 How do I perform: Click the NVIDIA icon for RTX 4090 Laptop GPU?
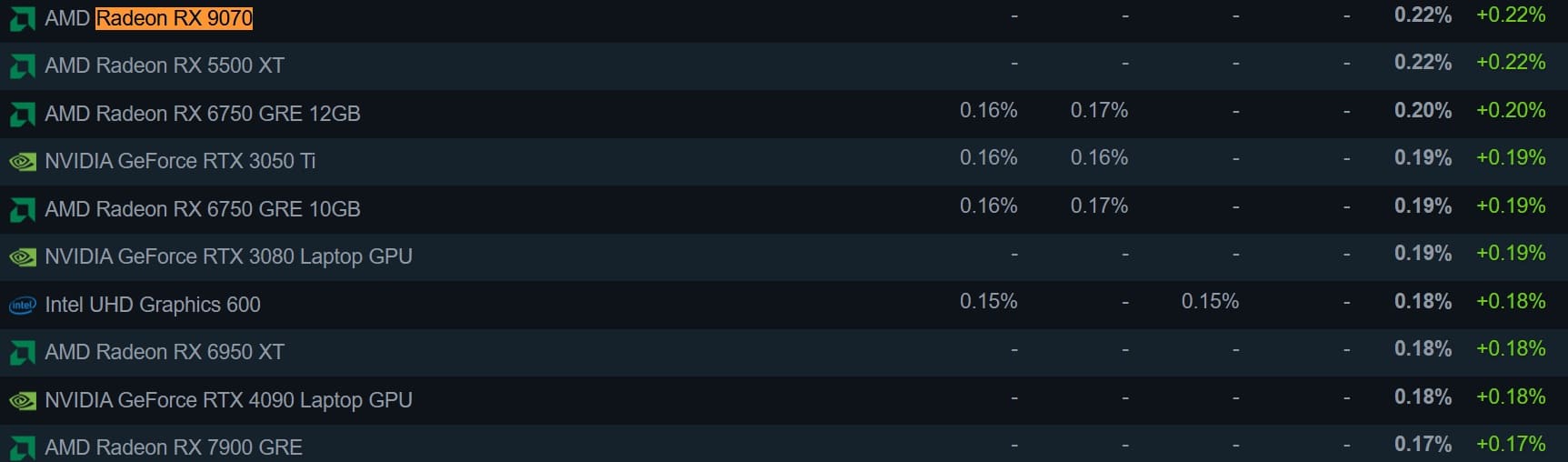(x=22, y=400)
